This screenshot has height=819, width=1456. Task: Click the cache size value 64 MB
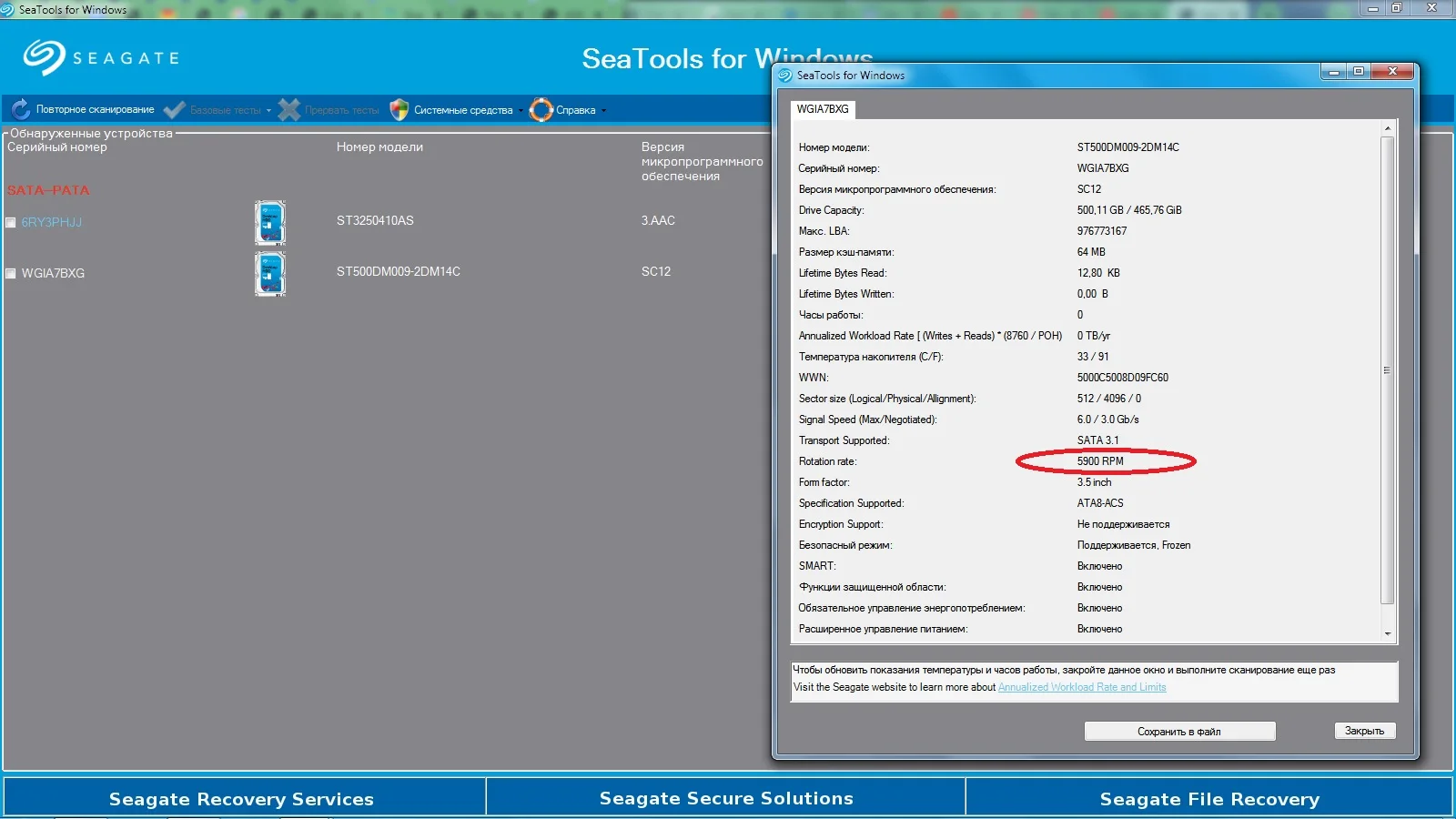pos(1091,252)
